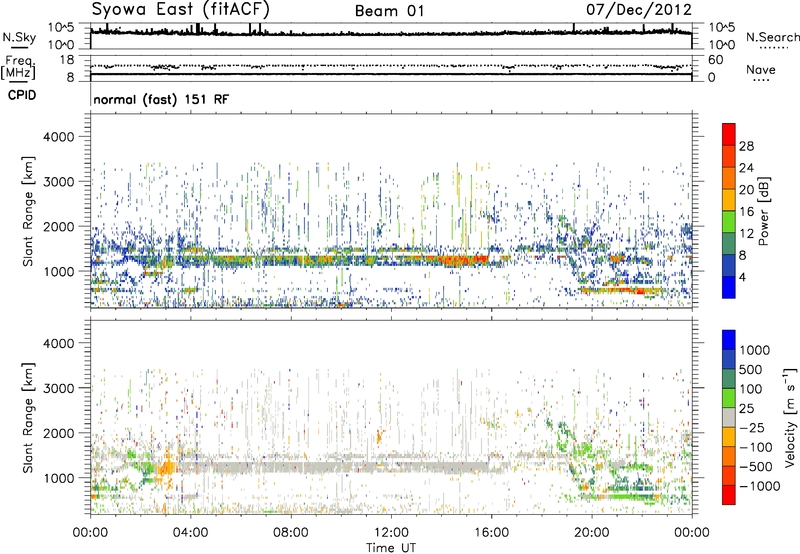Click the '1000' velocity colorbar tick
The image size is (800, 554).
(755, 350)
